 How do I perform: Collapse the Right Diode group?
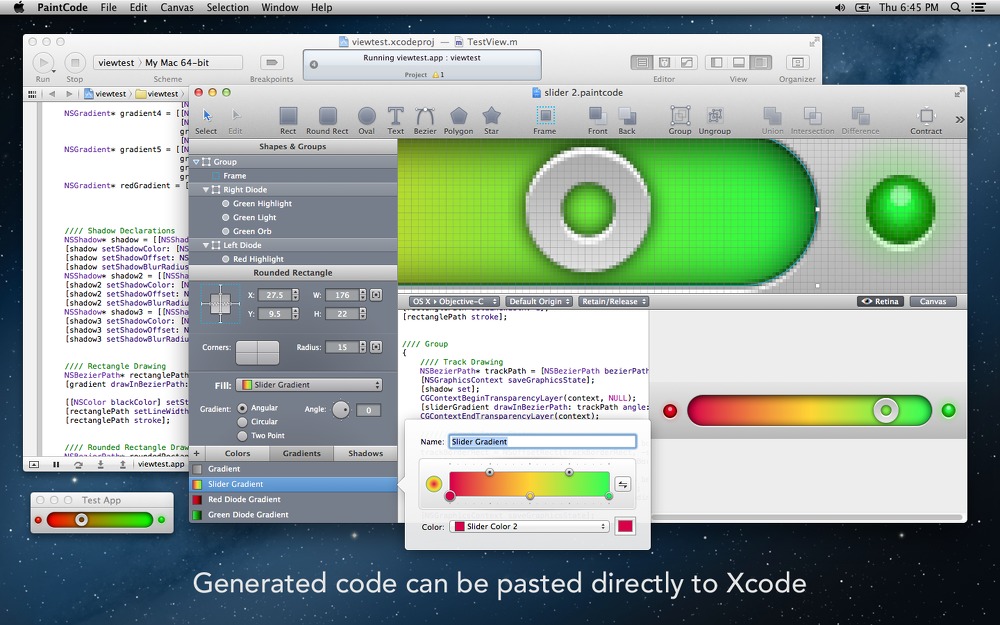click(x=206, y=189)
